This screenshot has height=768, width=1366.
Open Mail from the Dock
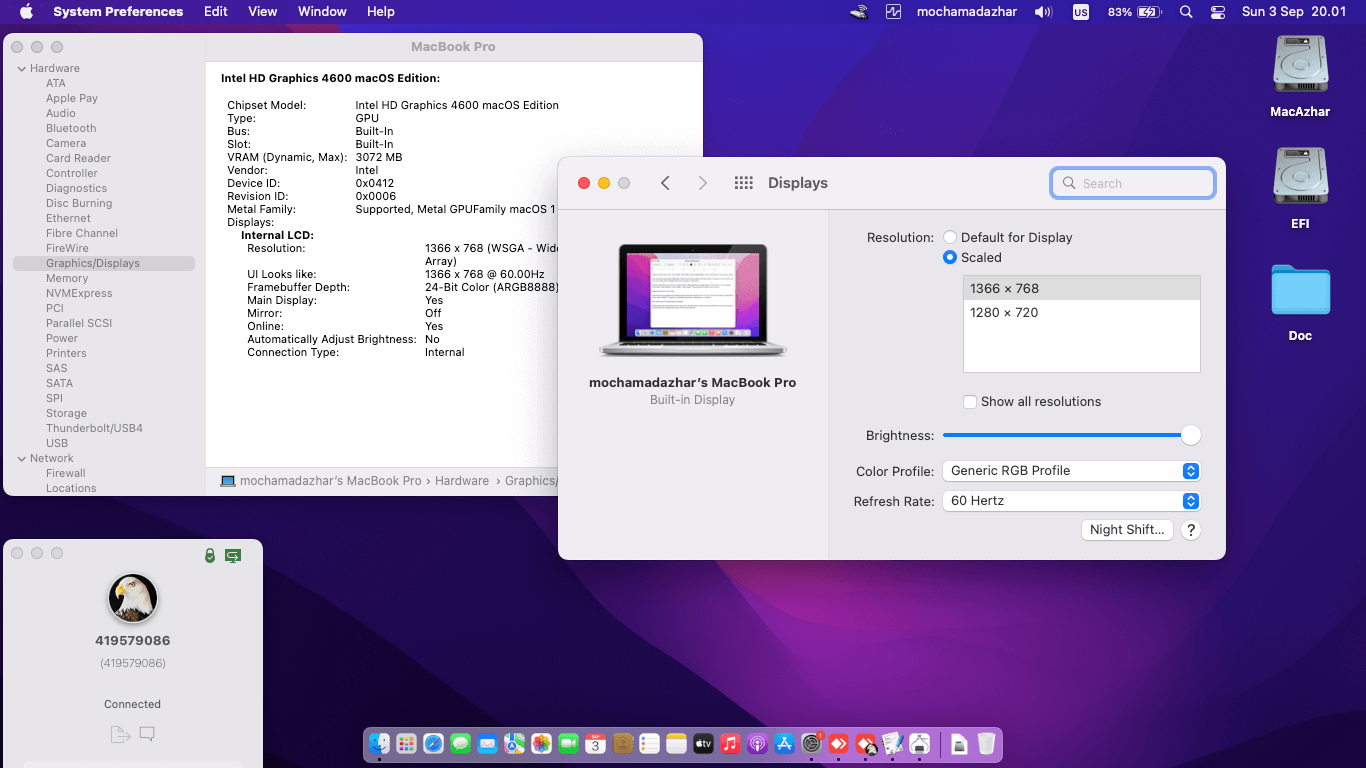[x=487, y=744]
